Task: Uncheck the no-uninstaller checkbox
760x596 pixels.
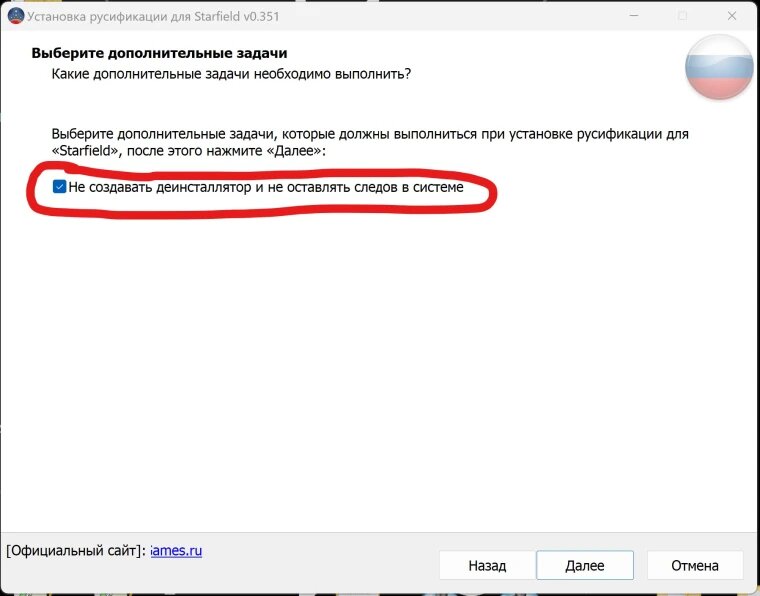Action: [x=59, y=187]
